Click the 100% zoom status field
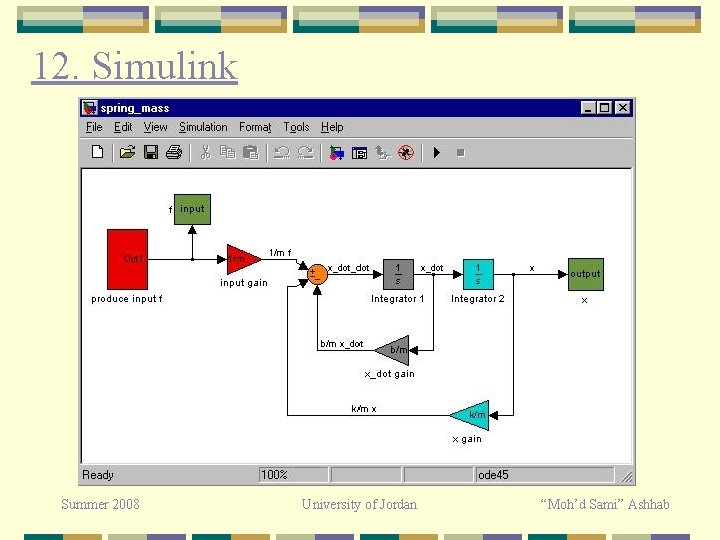 293,475
